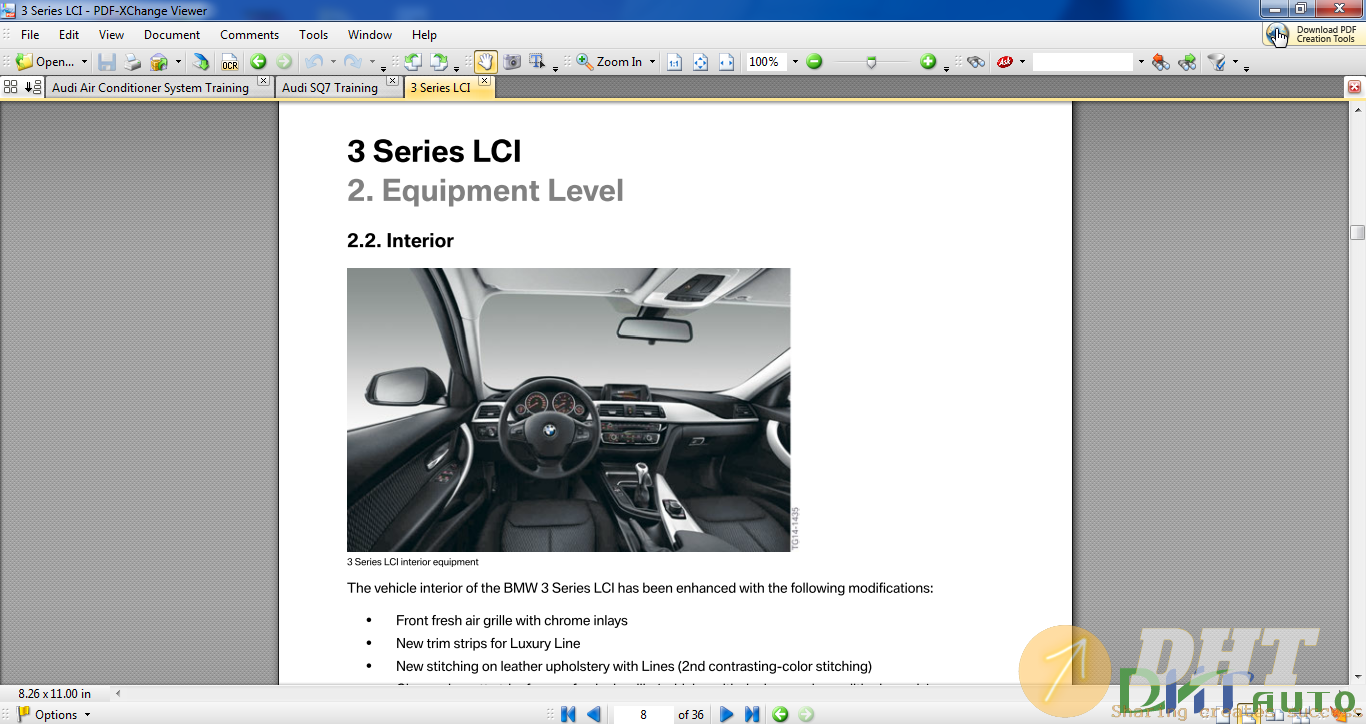Click the search text input box
This screenshot has width=1366, height=724.
point(1083,62)
